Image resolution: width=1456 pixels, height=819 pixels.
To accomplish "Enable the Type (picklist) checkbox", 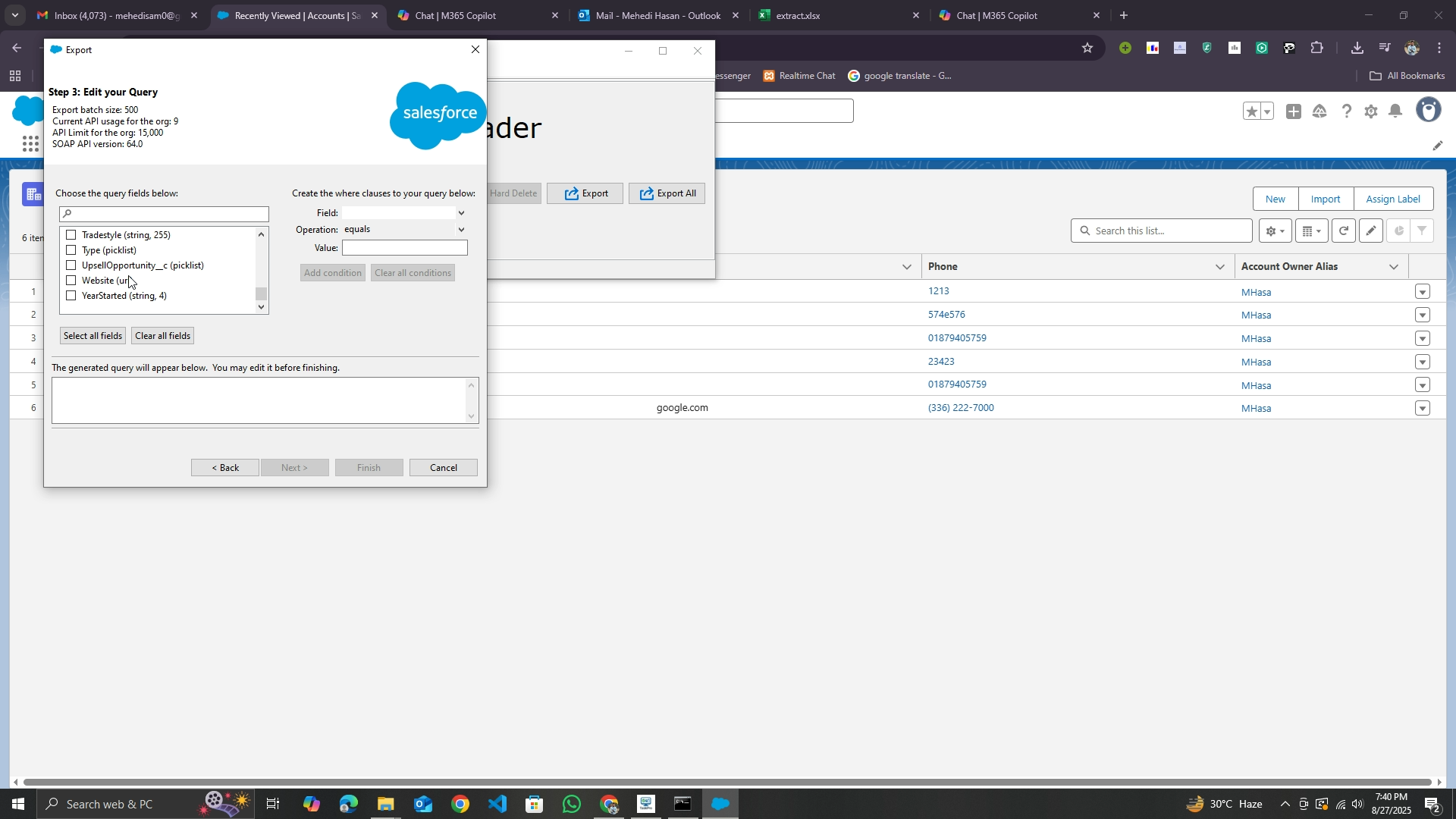I will click(71, 250).
